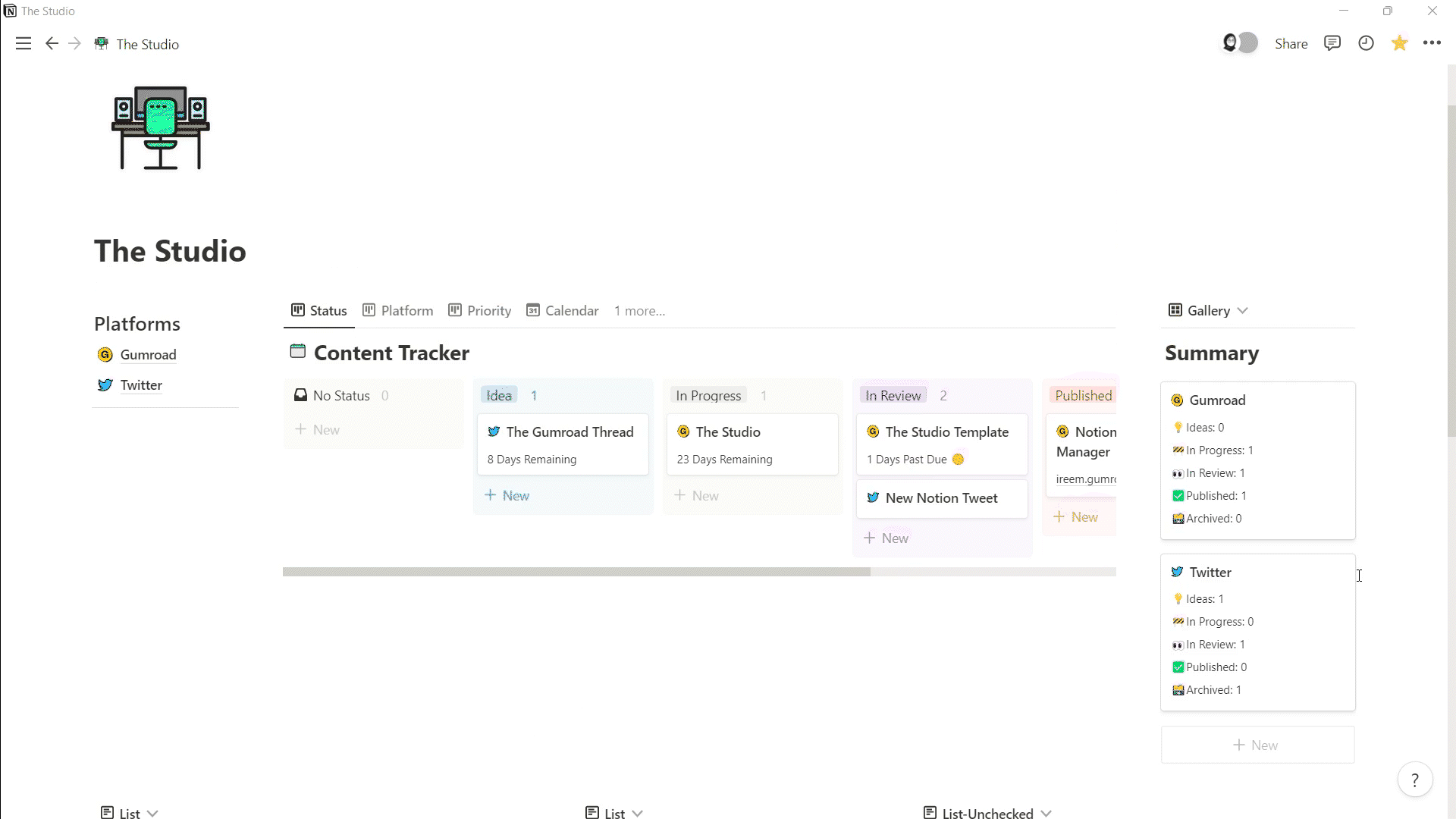This screenshot has width=1456, height=819.
Task: Click the Content Tracker calendar icon
Action: 298,351
